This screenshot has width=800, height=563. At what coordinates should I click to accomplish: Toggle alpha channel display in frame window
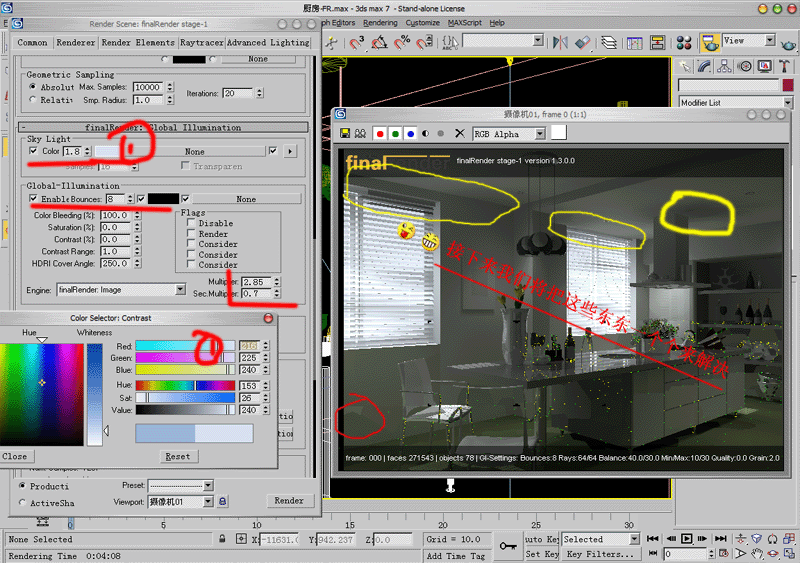pos(426,134)
